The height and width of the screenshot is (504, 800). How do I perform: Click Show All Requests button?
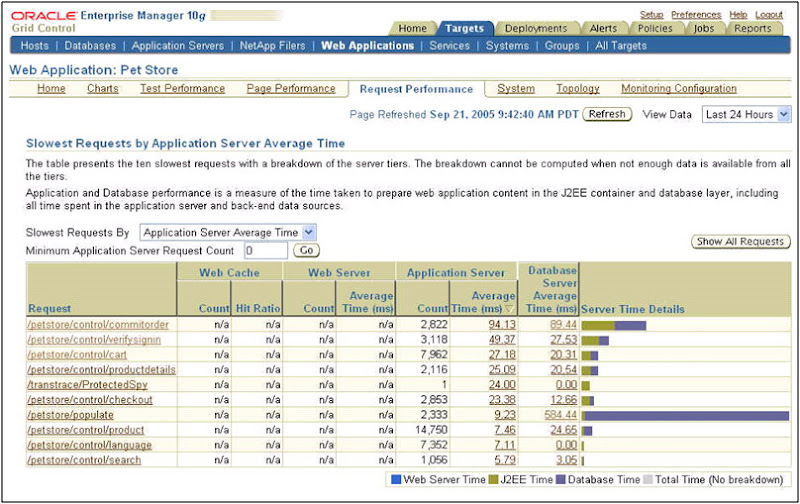[740, 241]
